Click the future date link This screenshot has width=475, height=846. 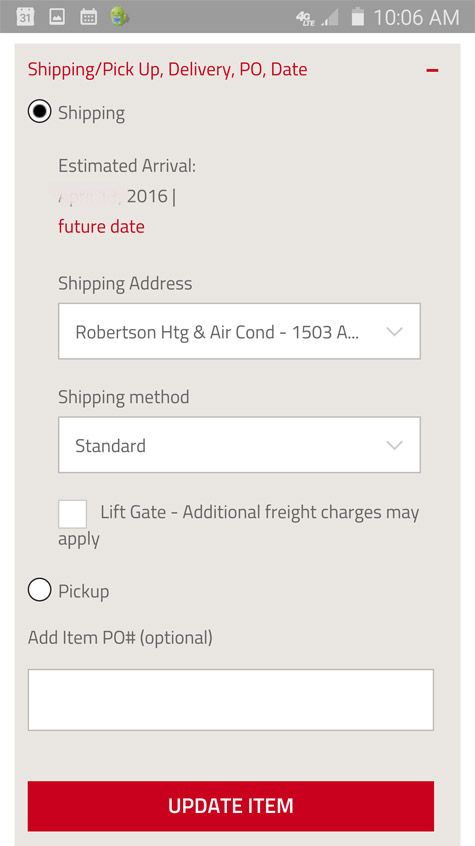point(101,226)
